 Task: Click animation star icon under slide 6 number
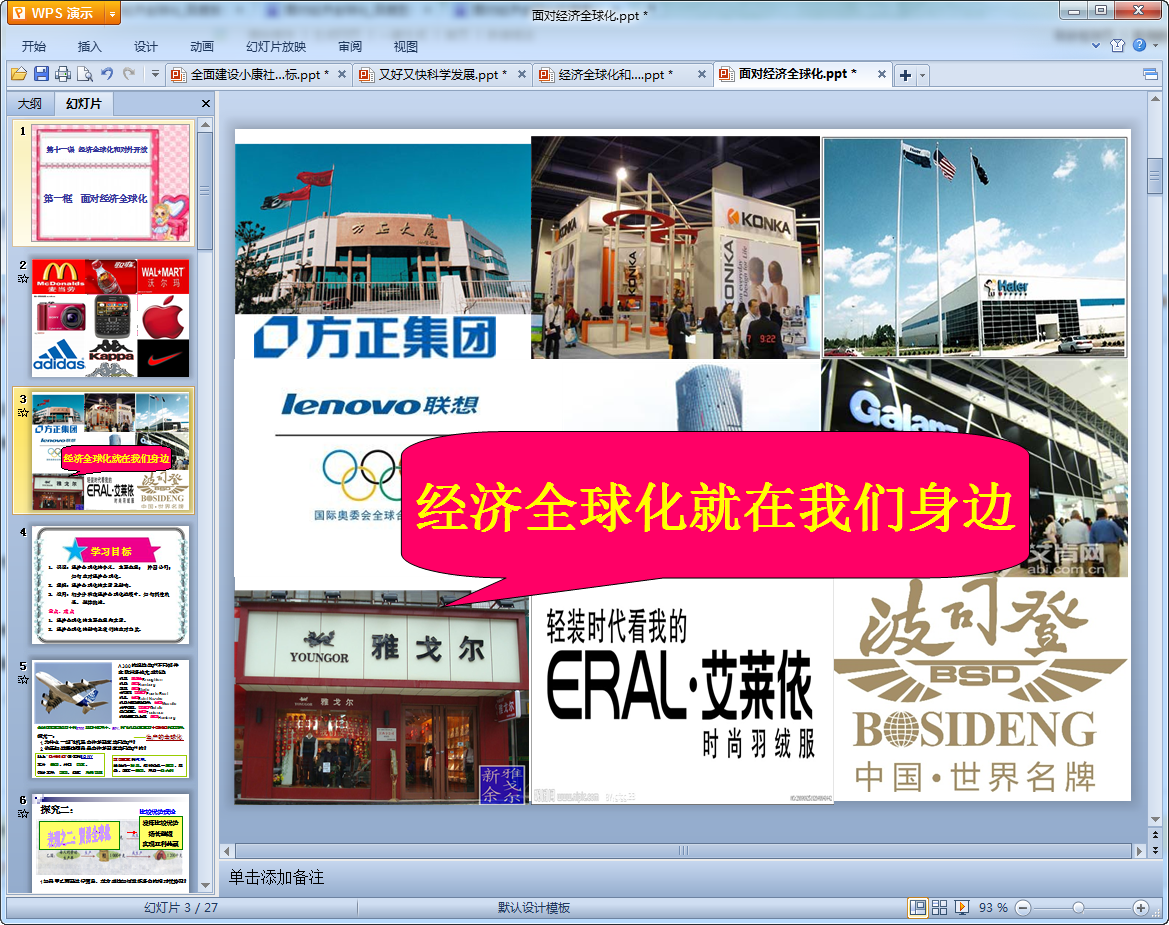[x=23, y=813]
